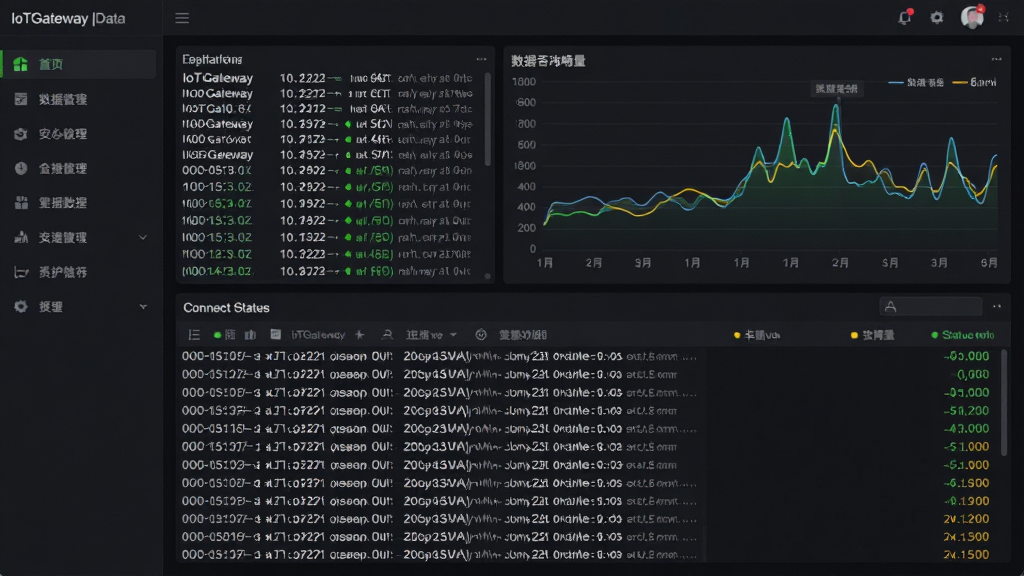Click the clock icon in Connect States toolbar
This screenshot has width=1024, height=576.
[481, 335]
